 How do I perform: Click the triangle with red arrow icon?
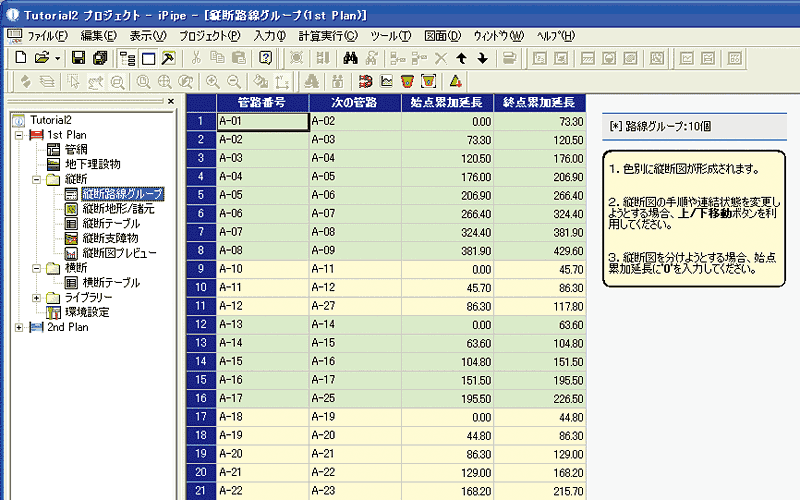[456, 81]
